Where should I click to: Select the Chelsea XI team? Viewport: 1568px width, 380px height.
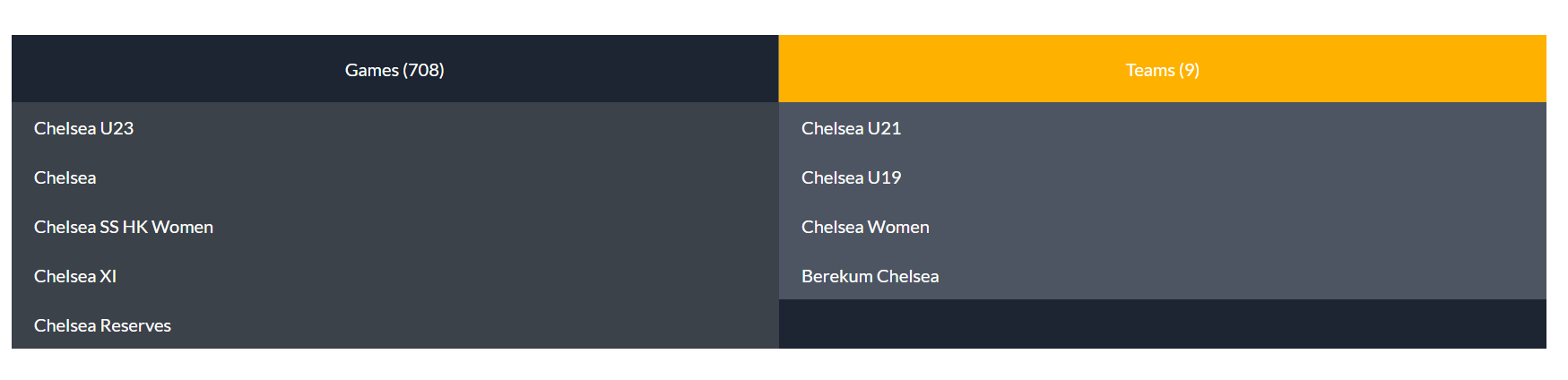click(394, 275)
